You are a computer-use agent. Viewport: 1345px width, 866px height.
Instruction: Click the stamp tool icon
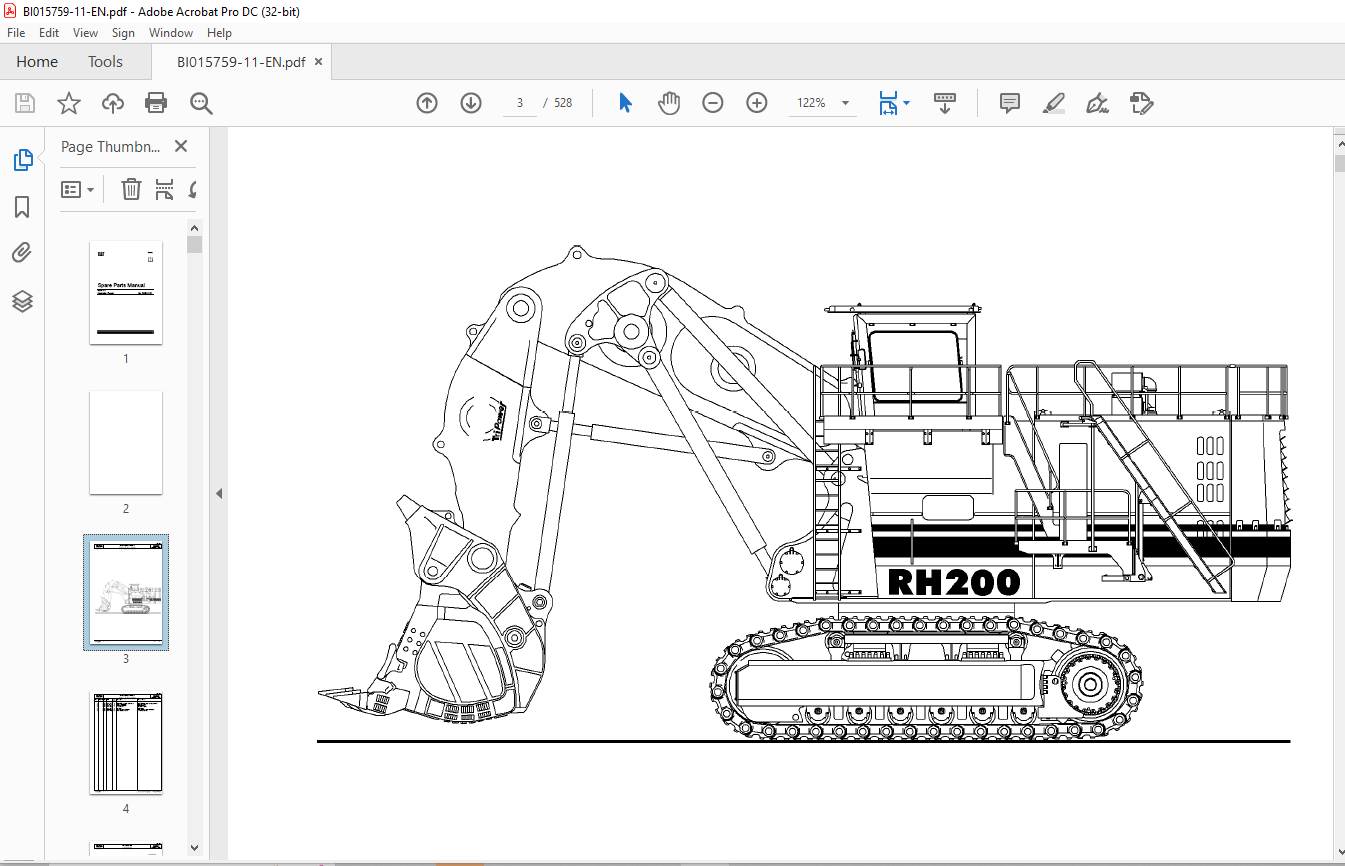pos(1142,103)
